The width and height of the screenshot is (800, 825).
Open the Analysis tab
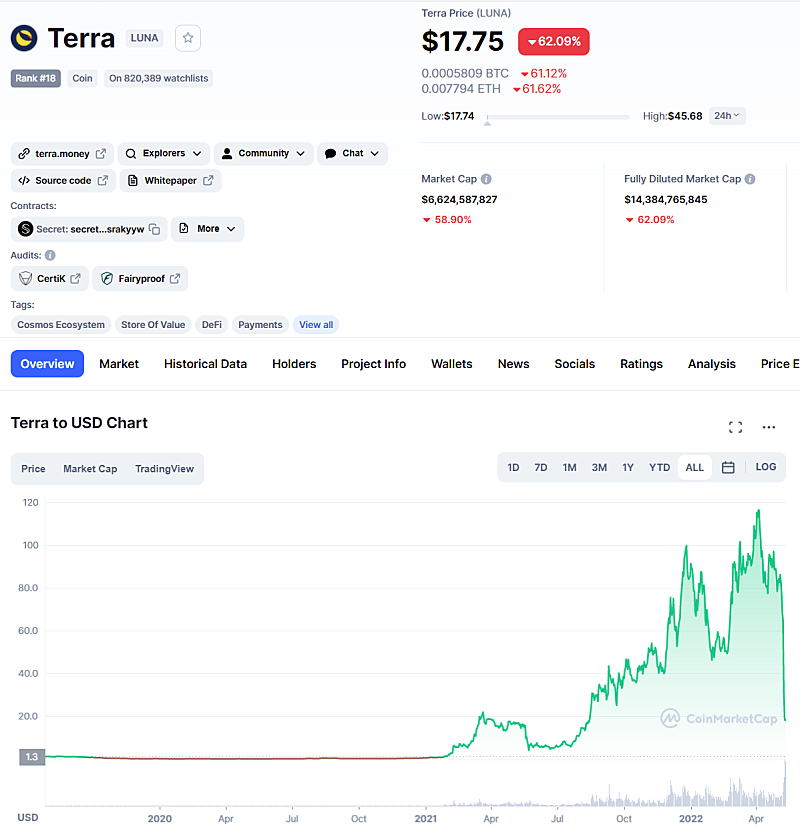click(x=712, y=364)
